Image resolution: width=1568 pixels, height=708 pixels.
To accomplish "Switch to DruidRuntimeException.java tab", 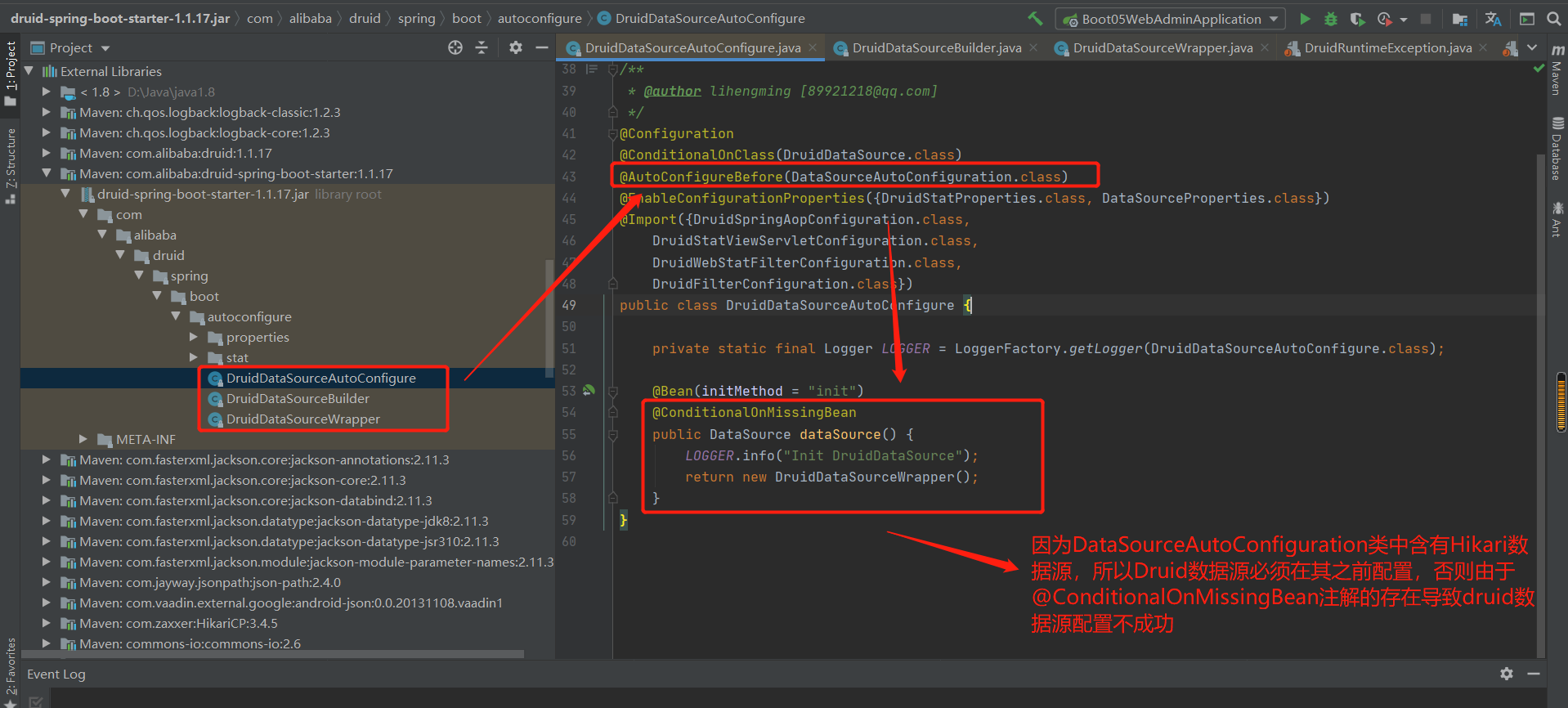I will tap(1387, 48).
